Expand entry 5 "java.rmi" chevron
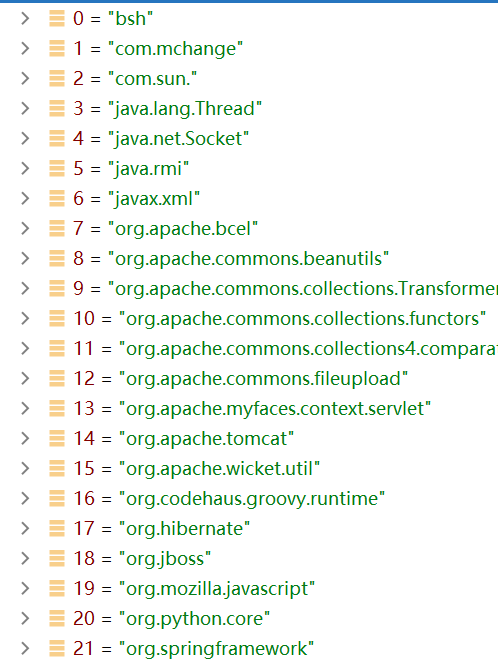498x659 pixels. coord(25,169)
